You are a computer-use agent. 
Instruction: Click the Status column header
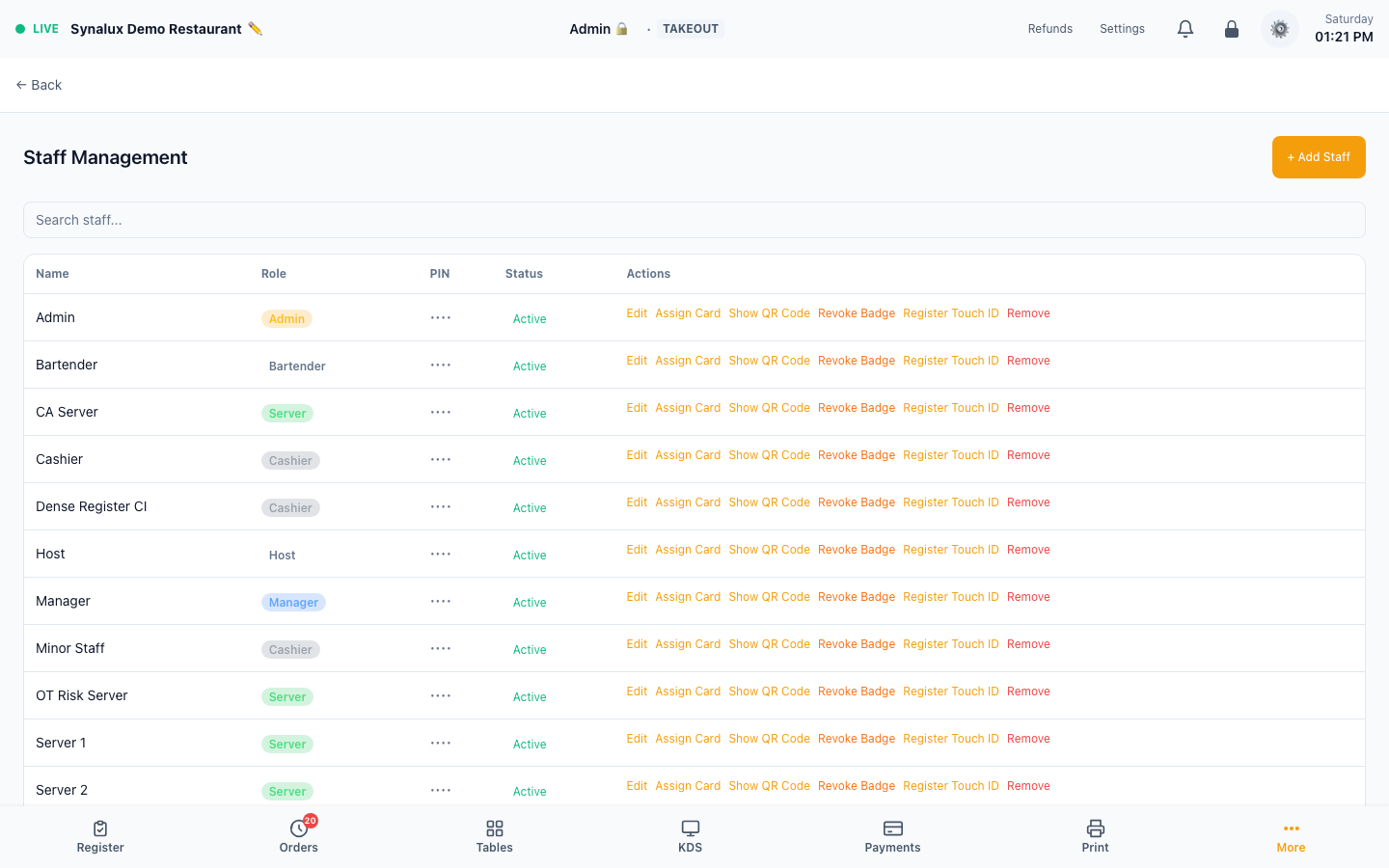[524, 274]
